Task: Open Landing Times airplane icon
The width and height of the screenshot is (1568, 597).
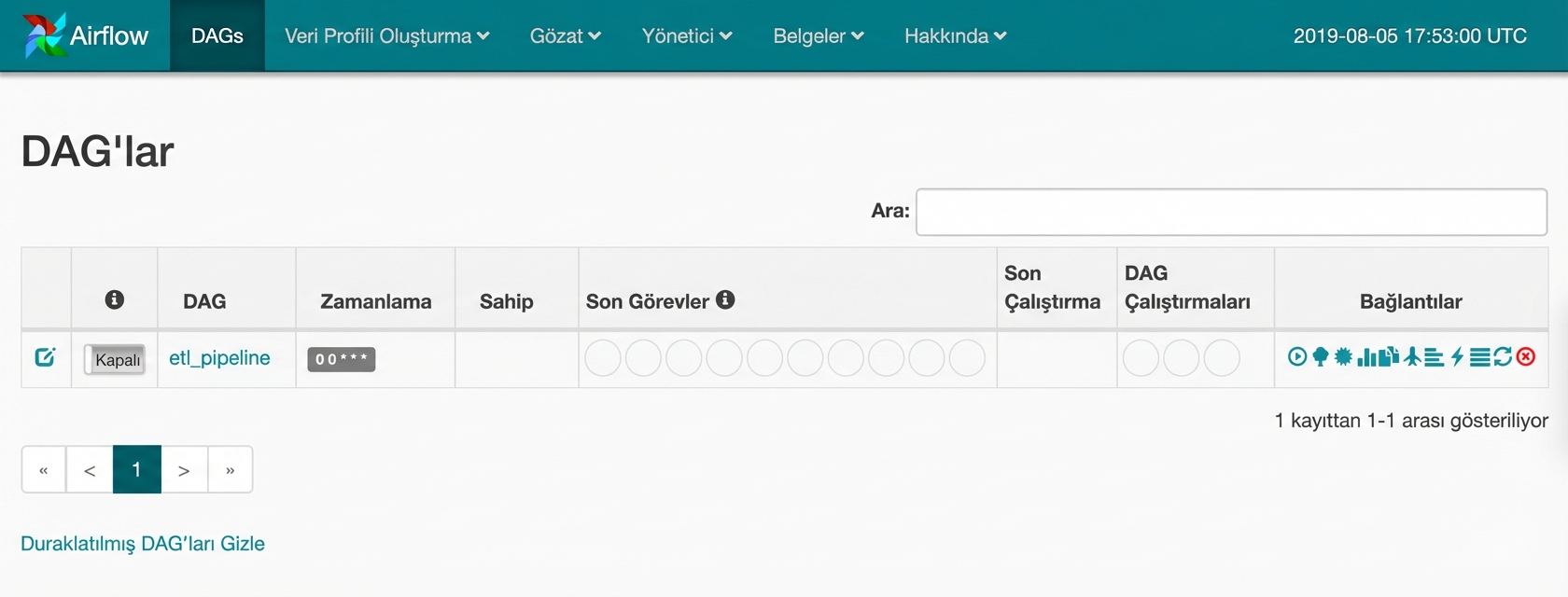Action: coord(1412,356)
